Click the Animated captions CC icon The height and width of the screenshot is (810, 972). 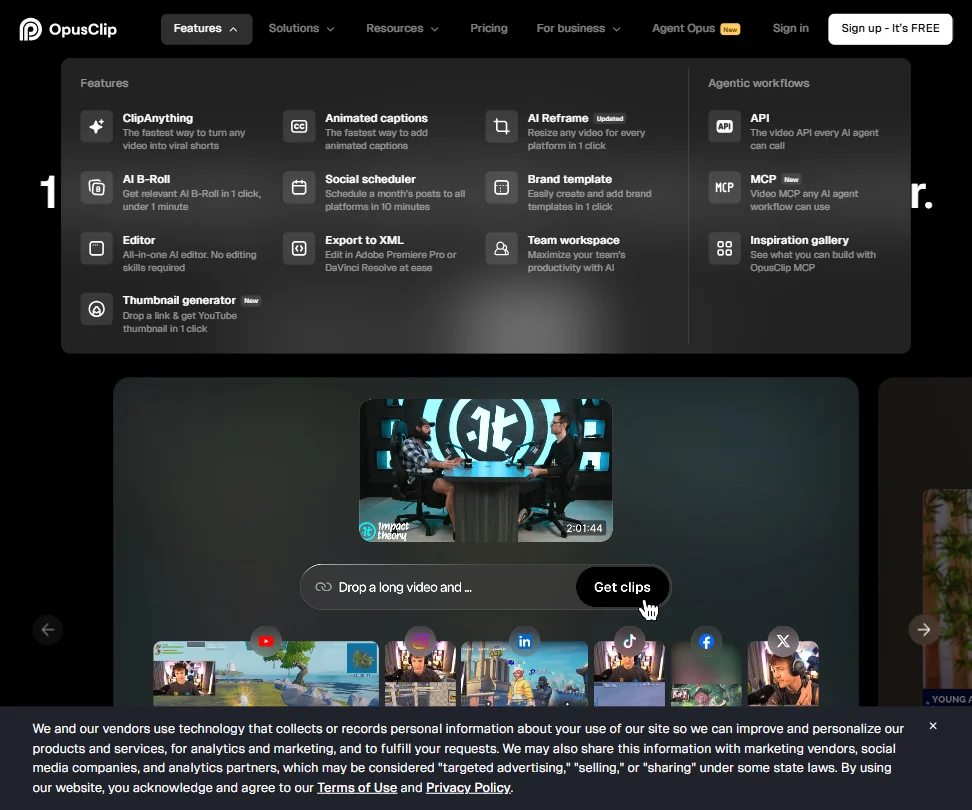click(299, 126)
